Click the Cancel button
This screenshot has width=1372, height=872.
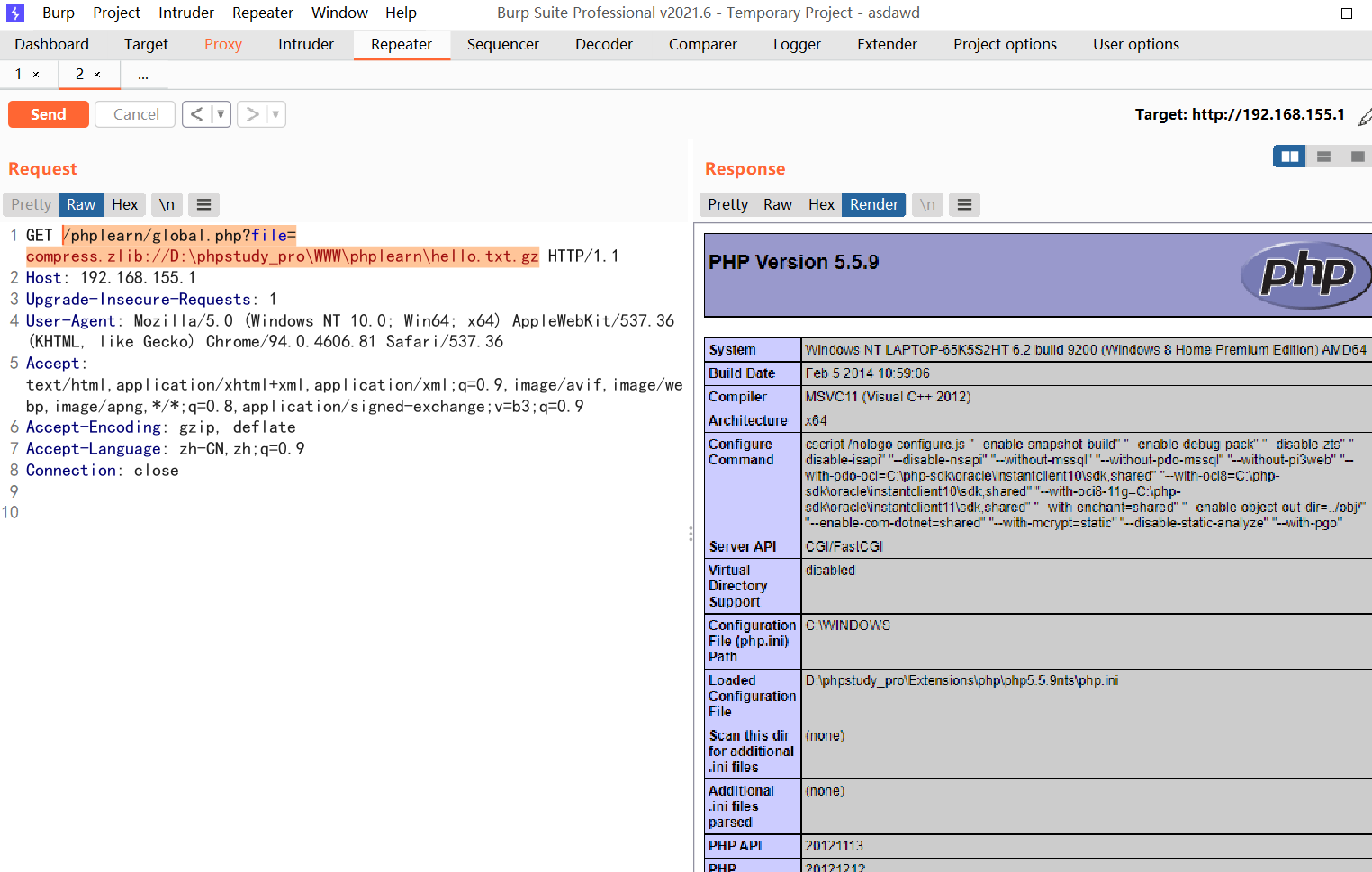pyautogui.click(x=136, y=114)
